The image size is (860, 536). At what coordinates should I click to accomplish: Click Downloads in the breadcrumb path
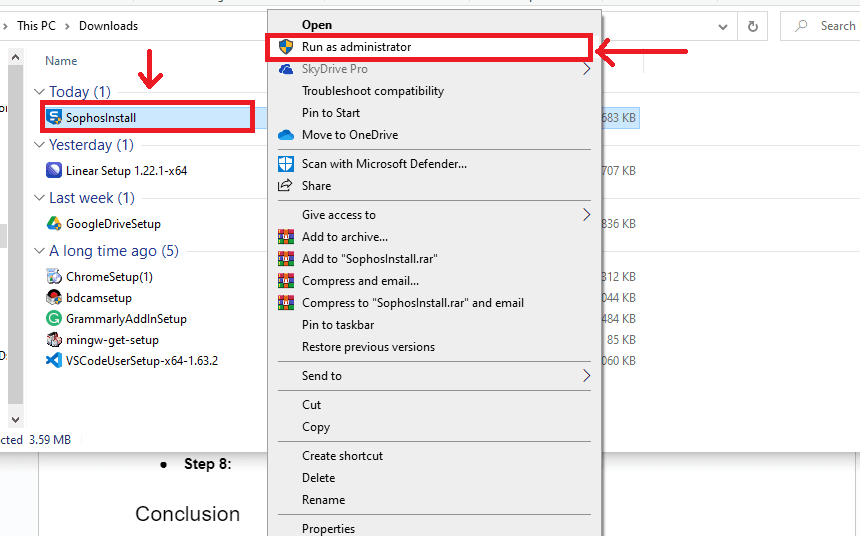click(x=108, y=26)
